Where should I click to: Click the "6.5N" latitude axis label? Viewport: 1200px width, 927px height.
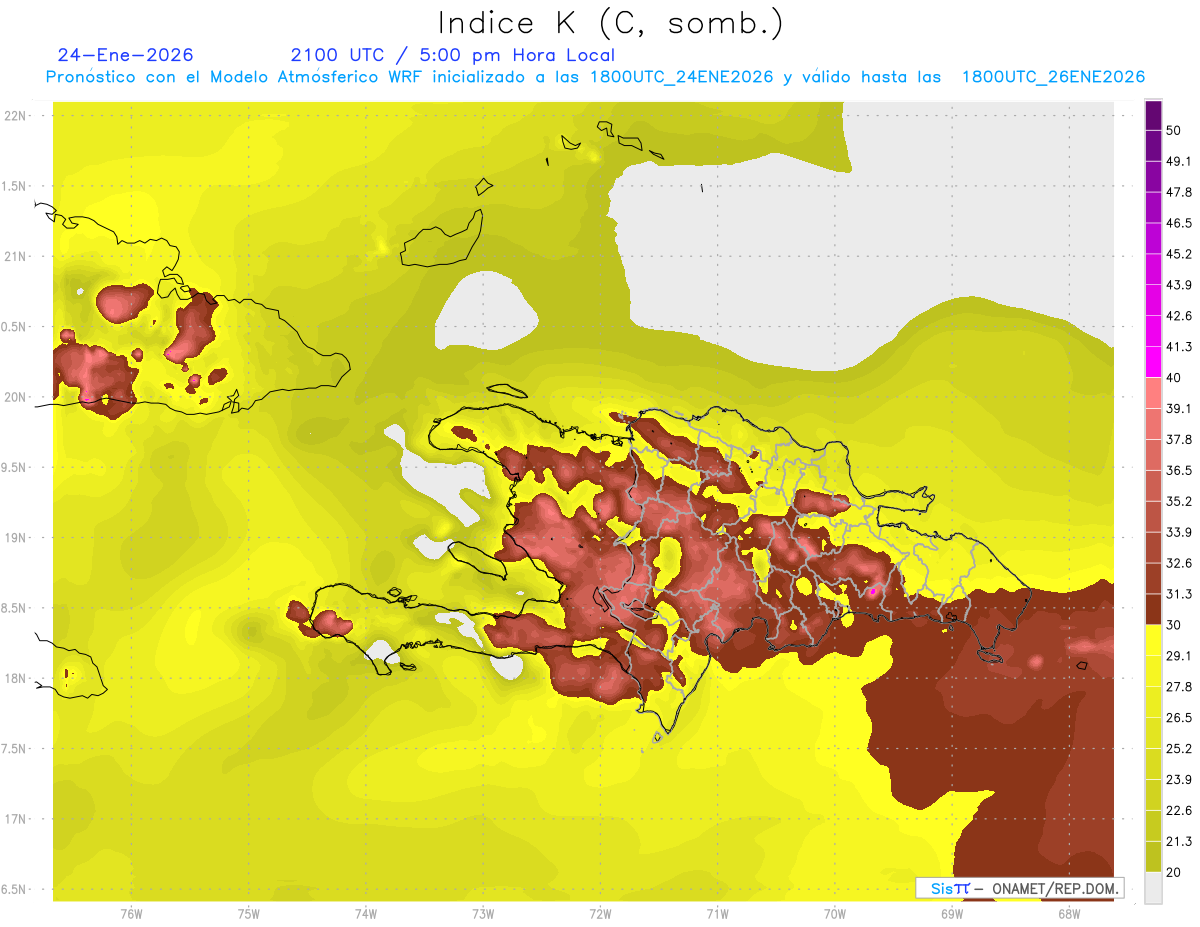[15, 889]
